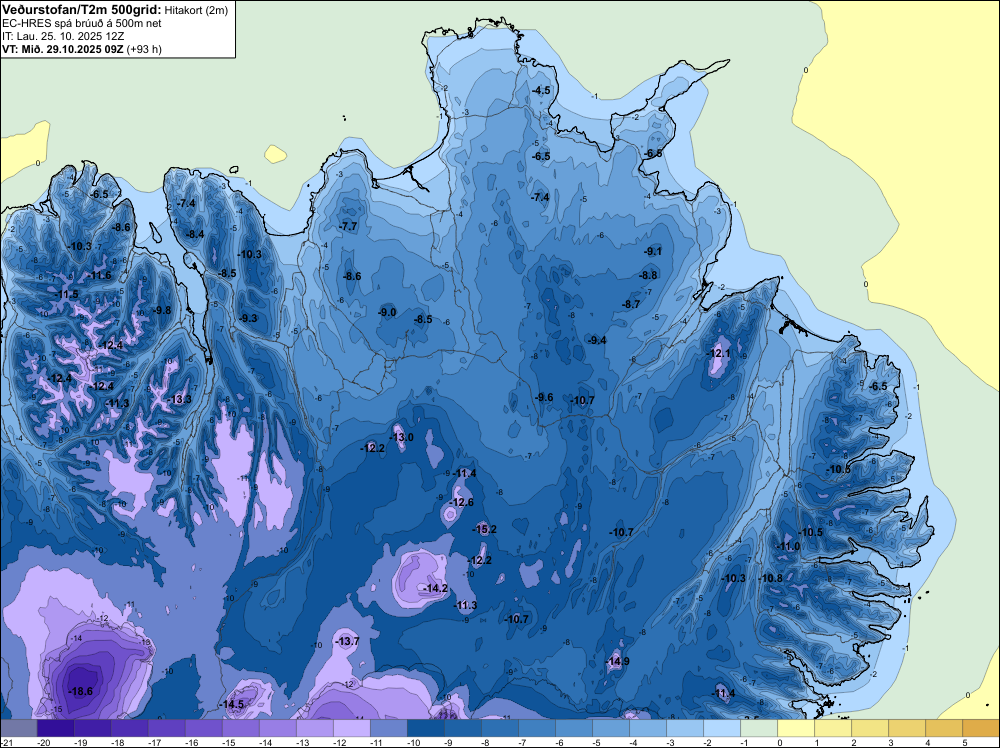Click the -14.5 temperature label
Viewport: 1000px width, 748px height.
coord(232,705)
